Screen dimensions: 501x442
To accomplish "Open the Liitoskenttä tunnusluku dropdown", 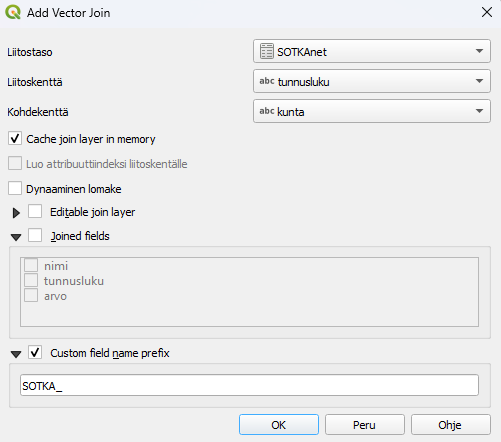I will [x=372, y=81].
